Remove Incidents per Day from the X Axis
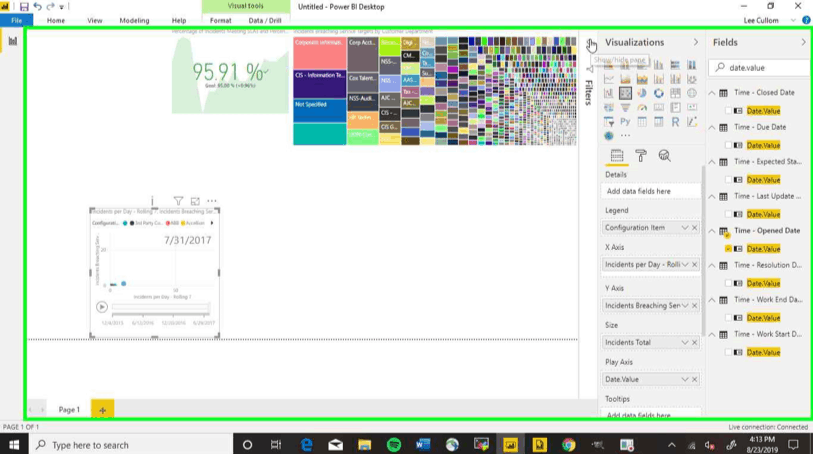This screenshot has height=454, width=815. [694, 265]
